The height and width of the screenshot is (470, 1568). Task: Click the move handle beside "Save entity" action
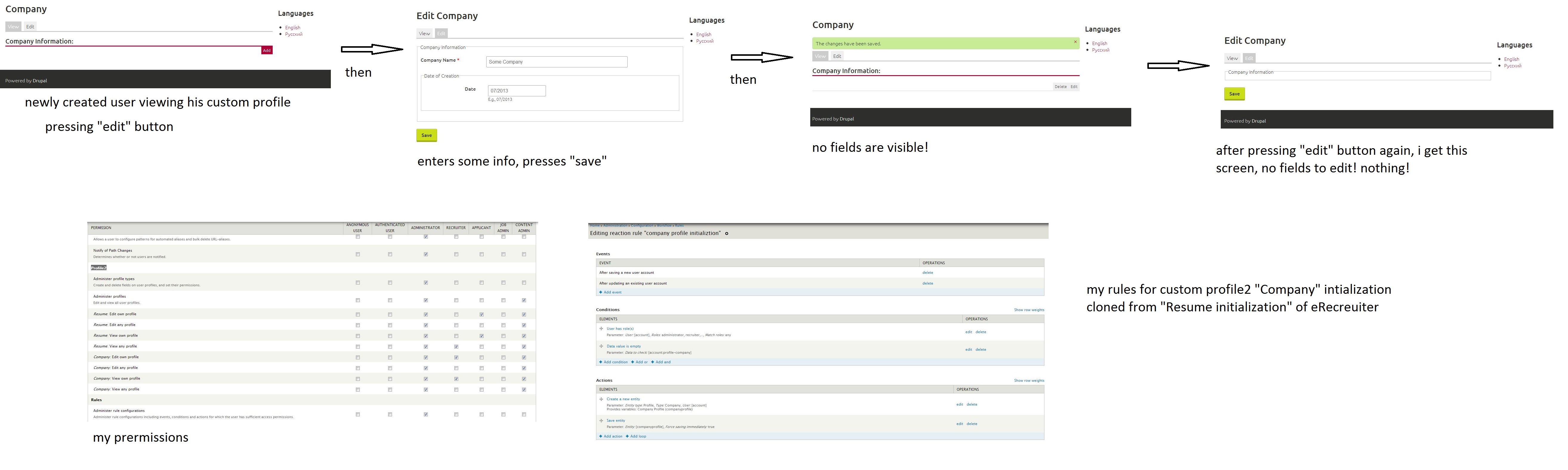[x=601, y=420]
